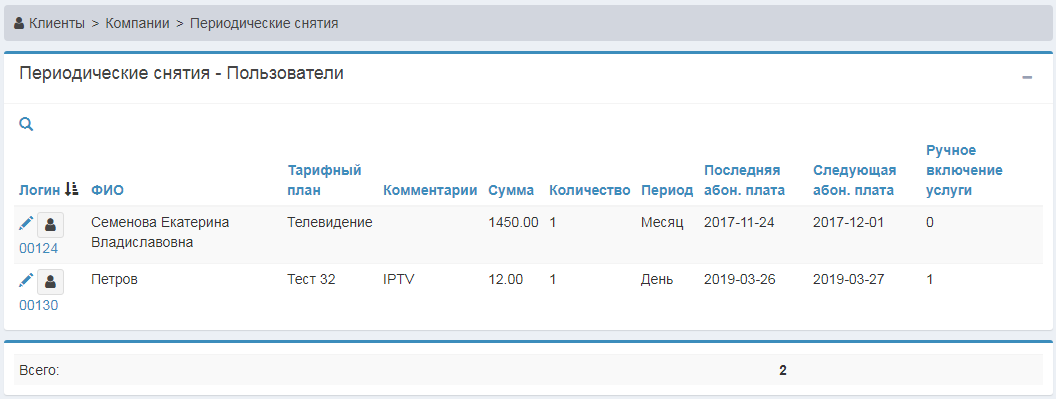Sort by Тарифный план column

click(x=325, y=180)
